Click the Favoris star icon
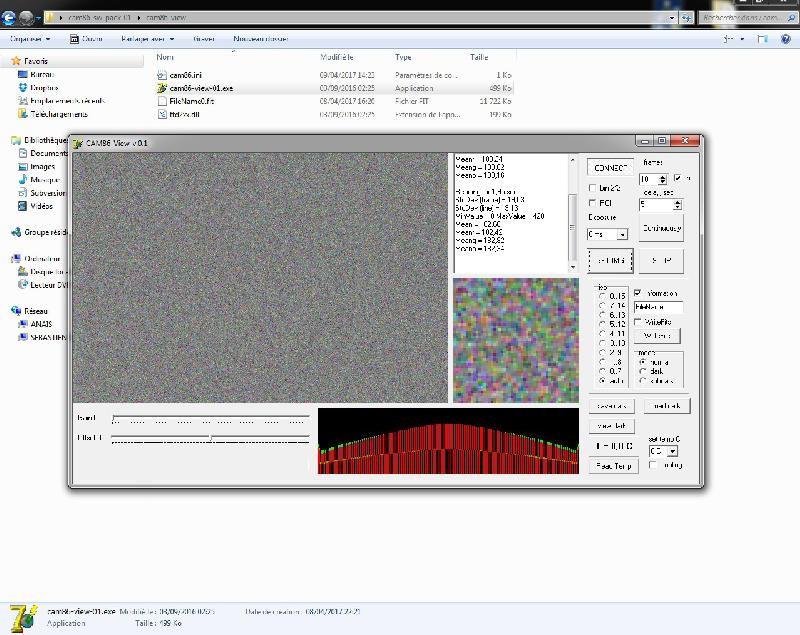800x635 pixels. (x=16, y=61)
